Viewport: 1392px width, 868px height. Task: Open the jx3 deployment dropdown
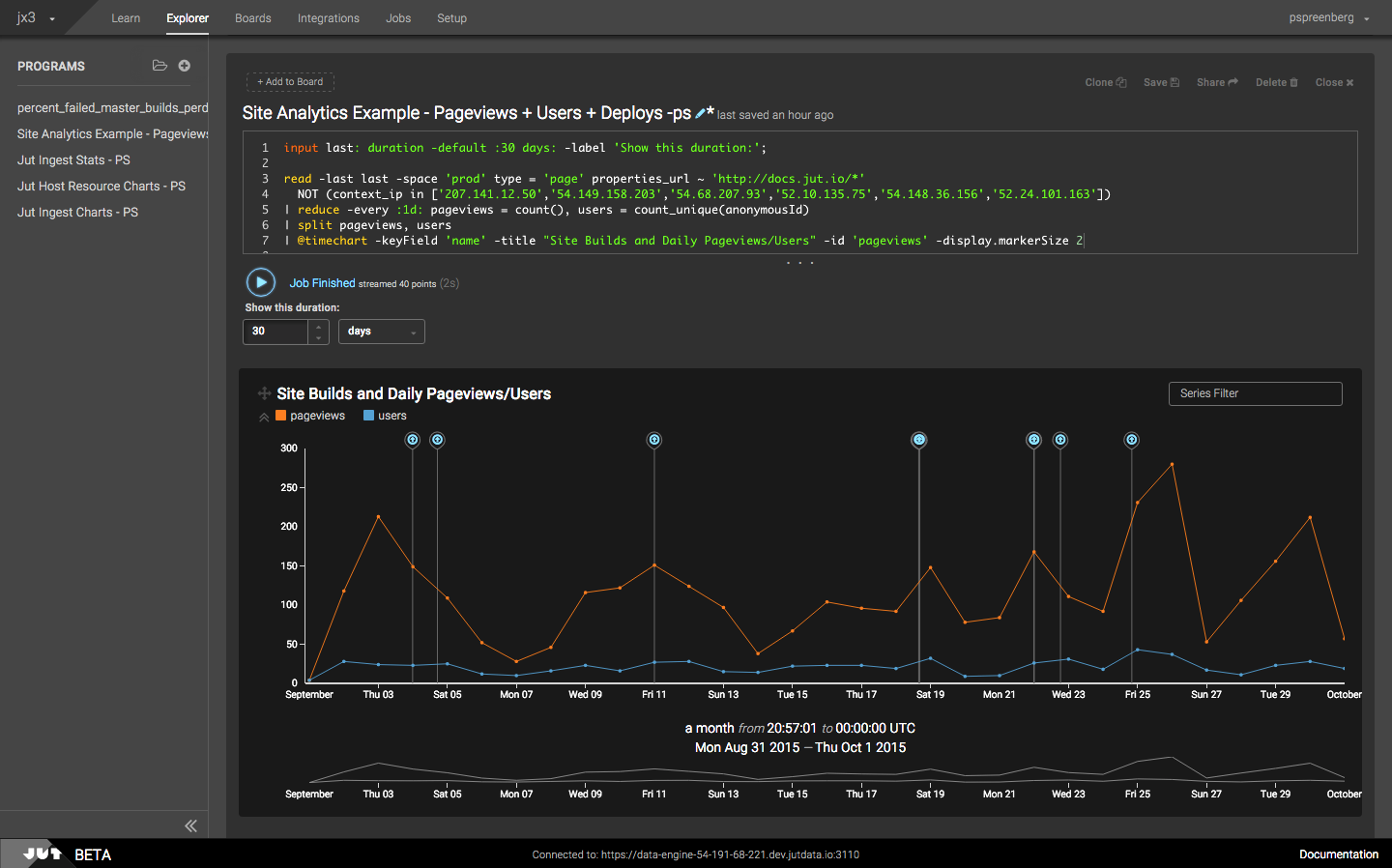pos(36,17)
